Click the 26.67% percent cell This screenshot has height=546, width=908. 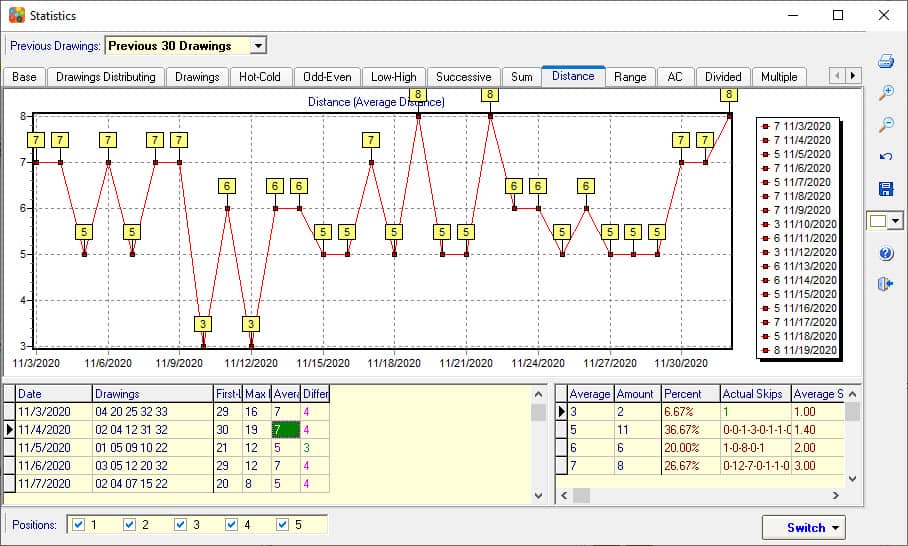[691, 466]
